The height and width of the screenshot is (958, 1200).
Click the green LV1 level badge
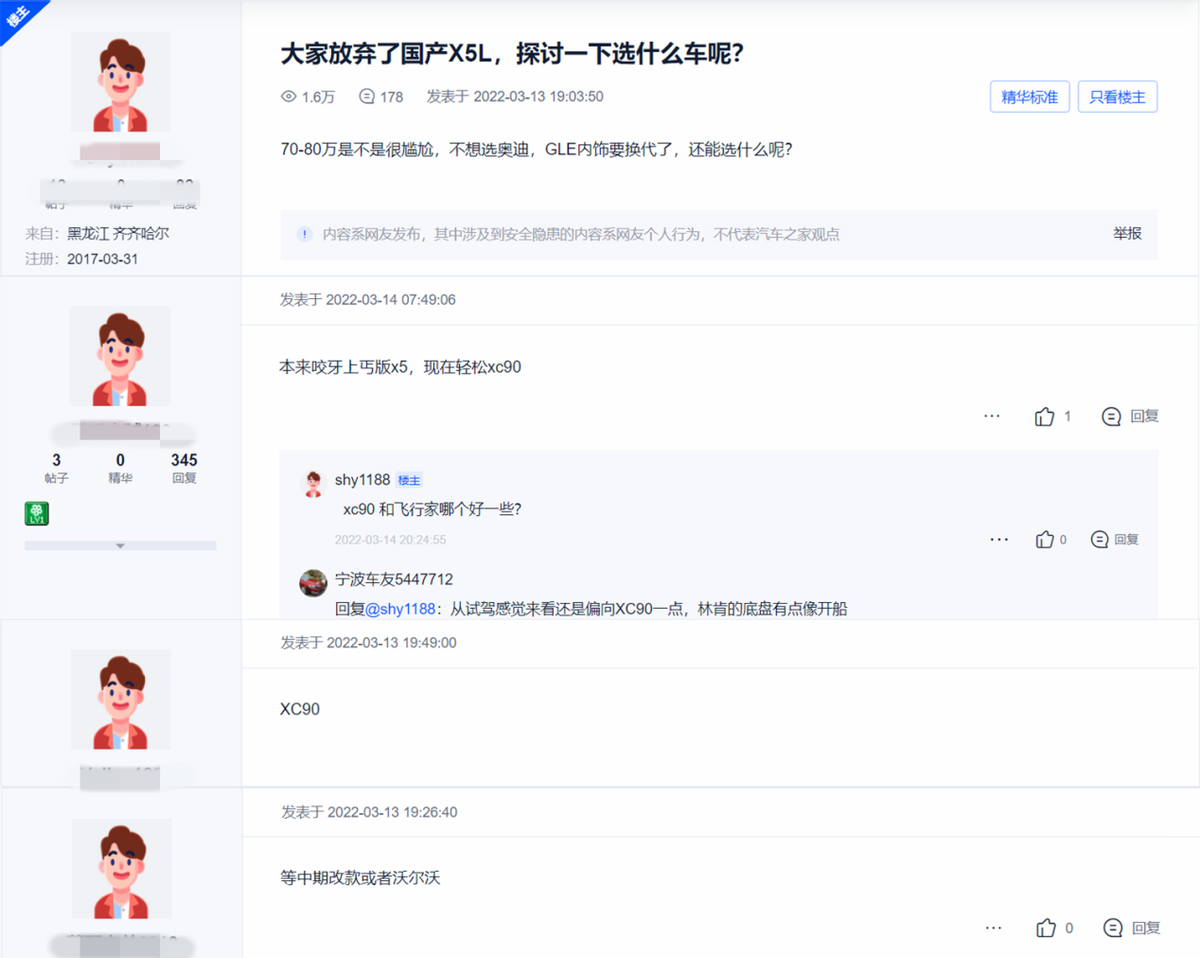click(x=37, y=514)
